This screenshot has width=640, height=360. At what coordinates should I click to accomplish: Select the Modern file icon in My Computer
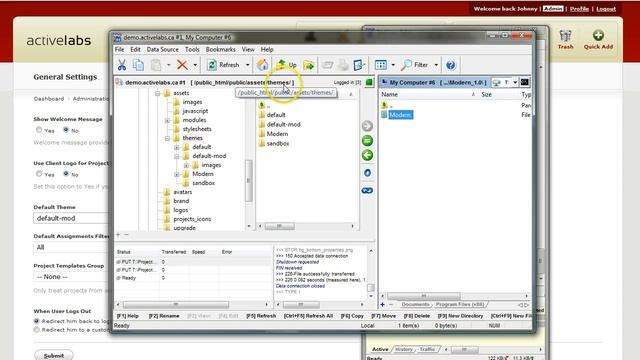click(384, 115)
